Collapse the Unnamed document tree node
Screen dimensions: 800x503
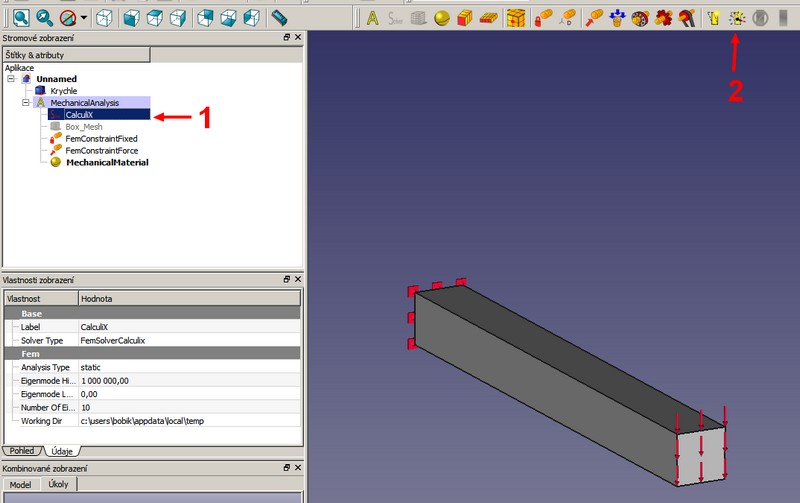click(11, 78)
